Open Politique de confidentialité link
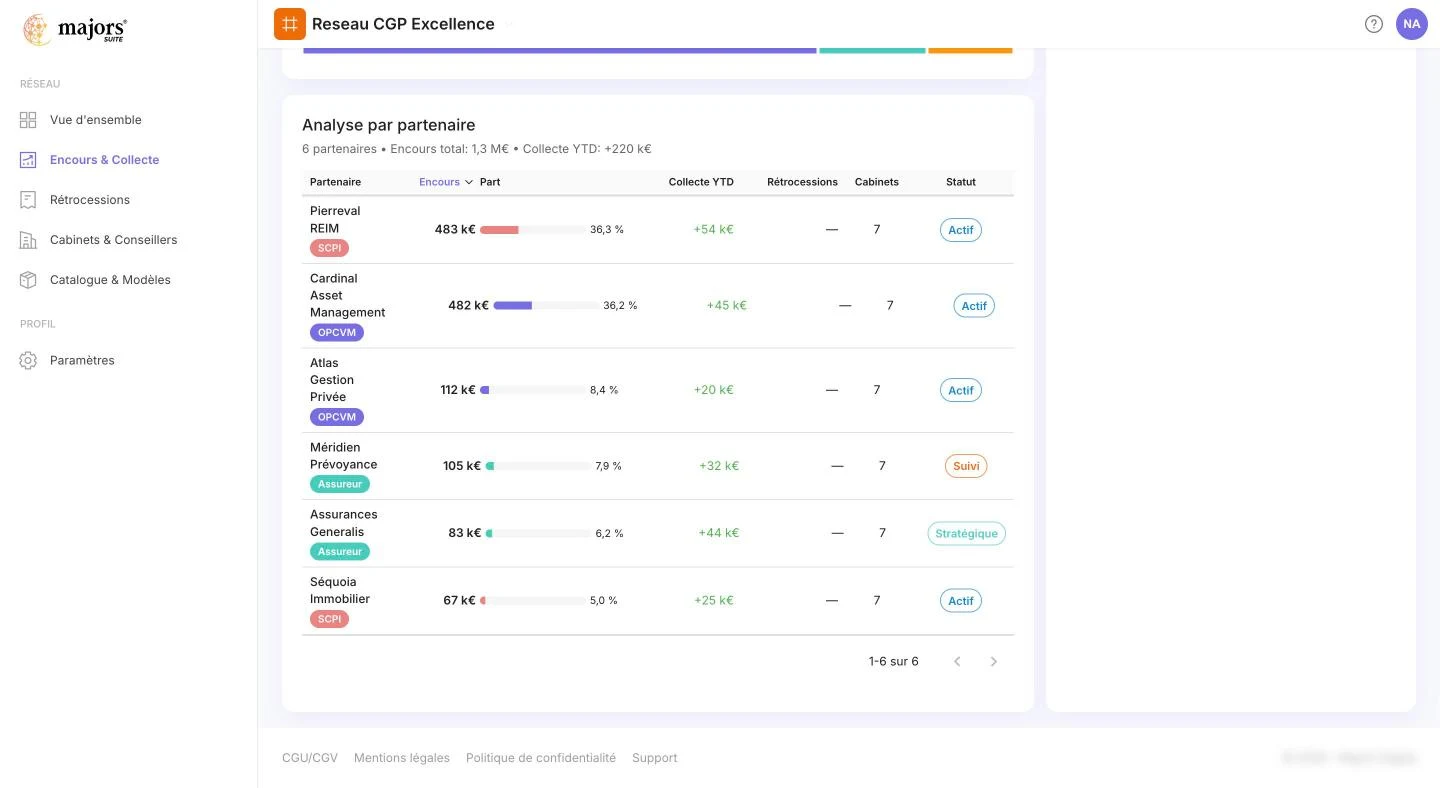The image size is (1440, 788). (x=541, y=758)
